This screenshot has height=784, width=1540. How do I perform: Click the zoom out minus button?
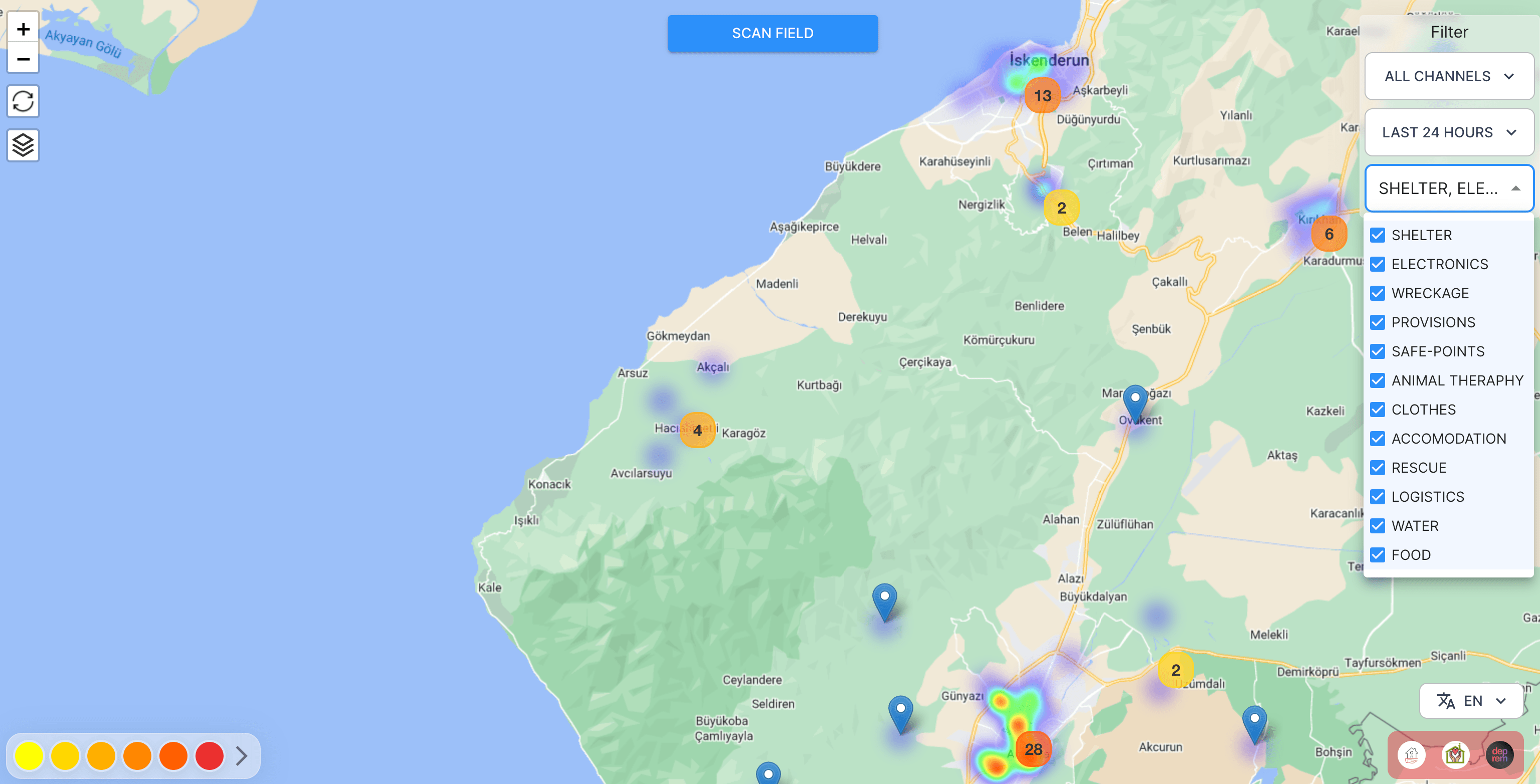tap(24, 59)
